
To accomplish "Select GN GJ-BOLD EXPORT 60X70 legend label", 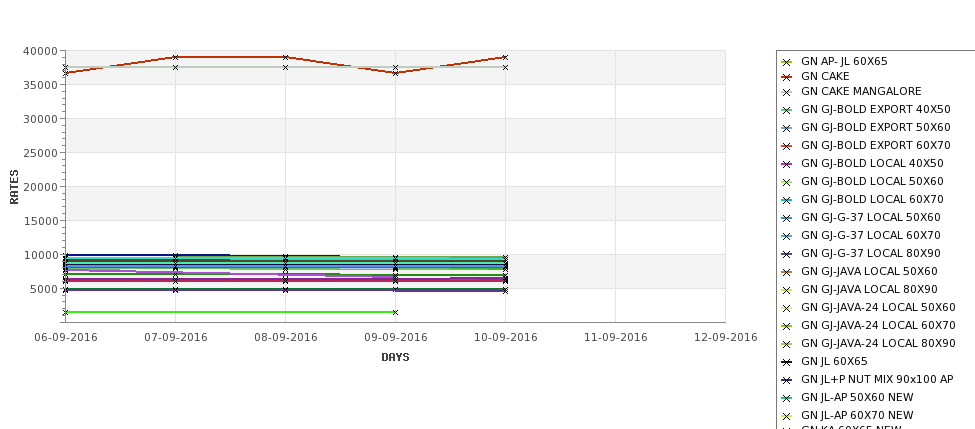I will tap(876, 145).
